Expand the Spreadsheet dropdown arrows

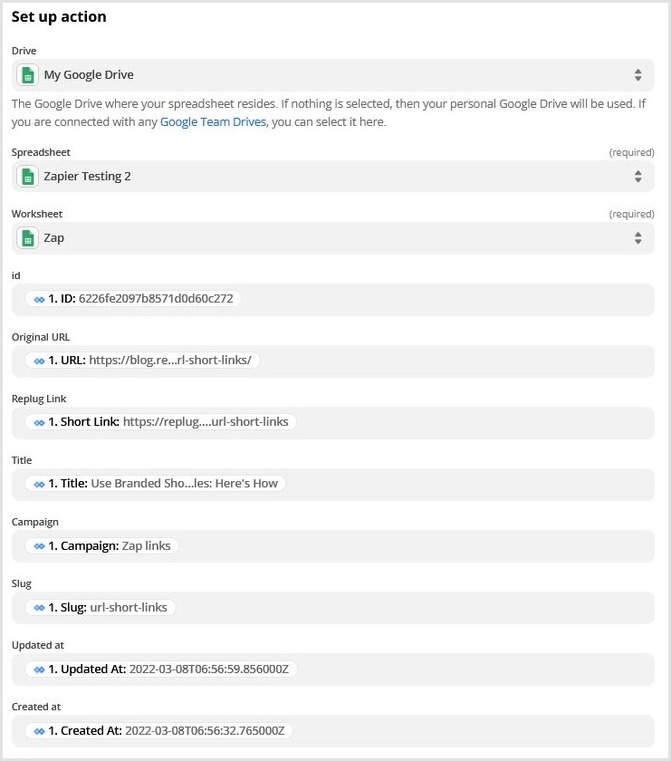tap(638, 176)
